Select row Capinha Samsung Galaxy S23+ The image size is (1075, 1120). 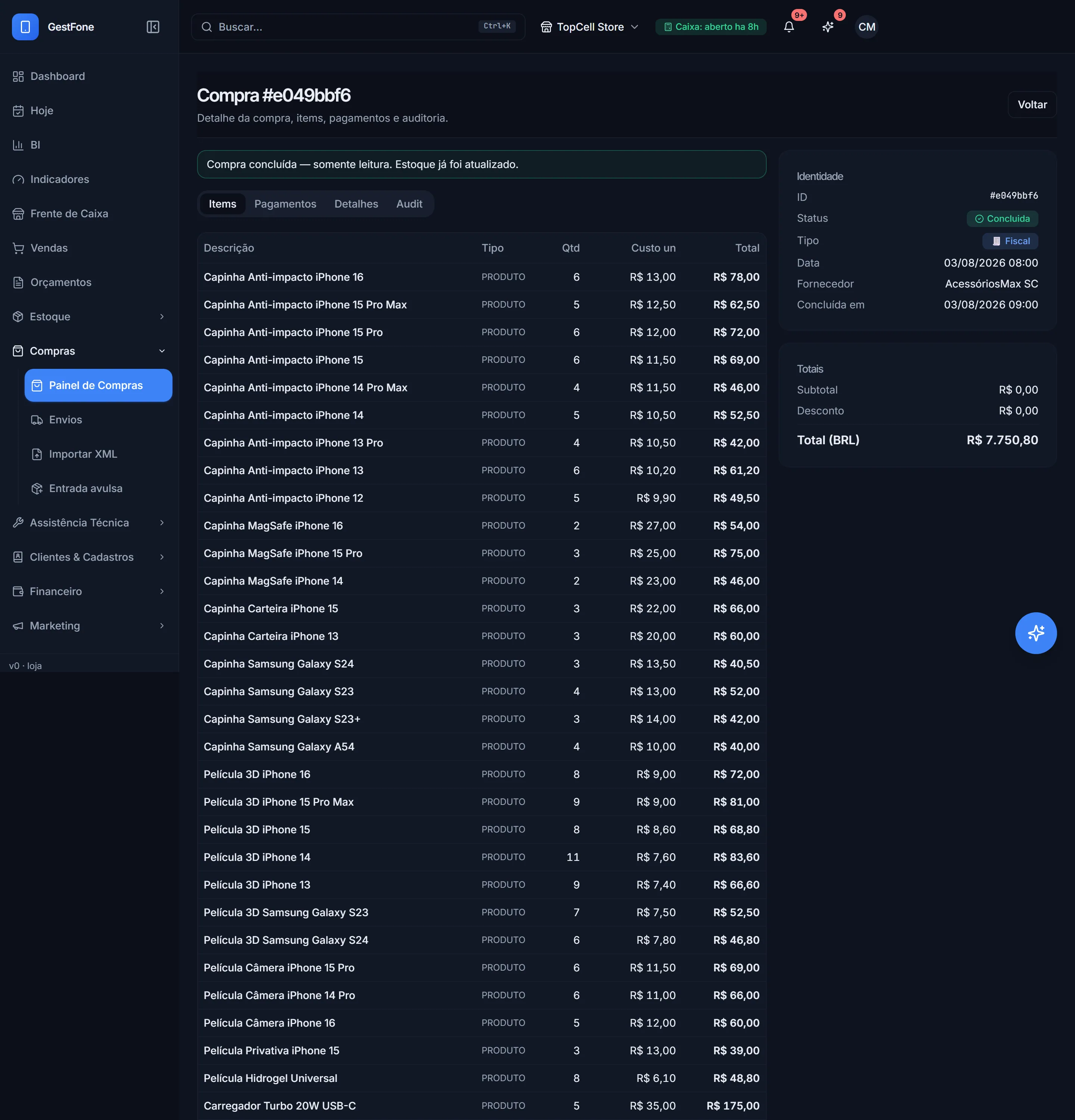pos(482,719)
